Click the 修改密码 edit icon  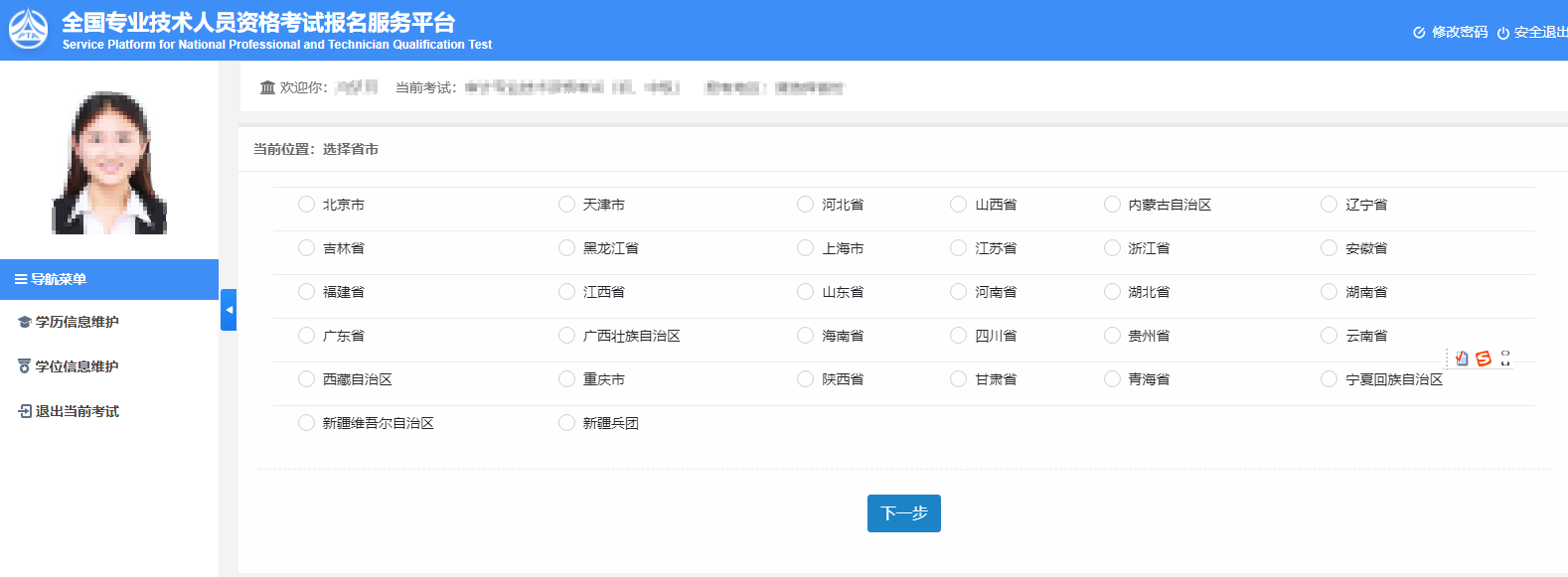(1419, 33)
